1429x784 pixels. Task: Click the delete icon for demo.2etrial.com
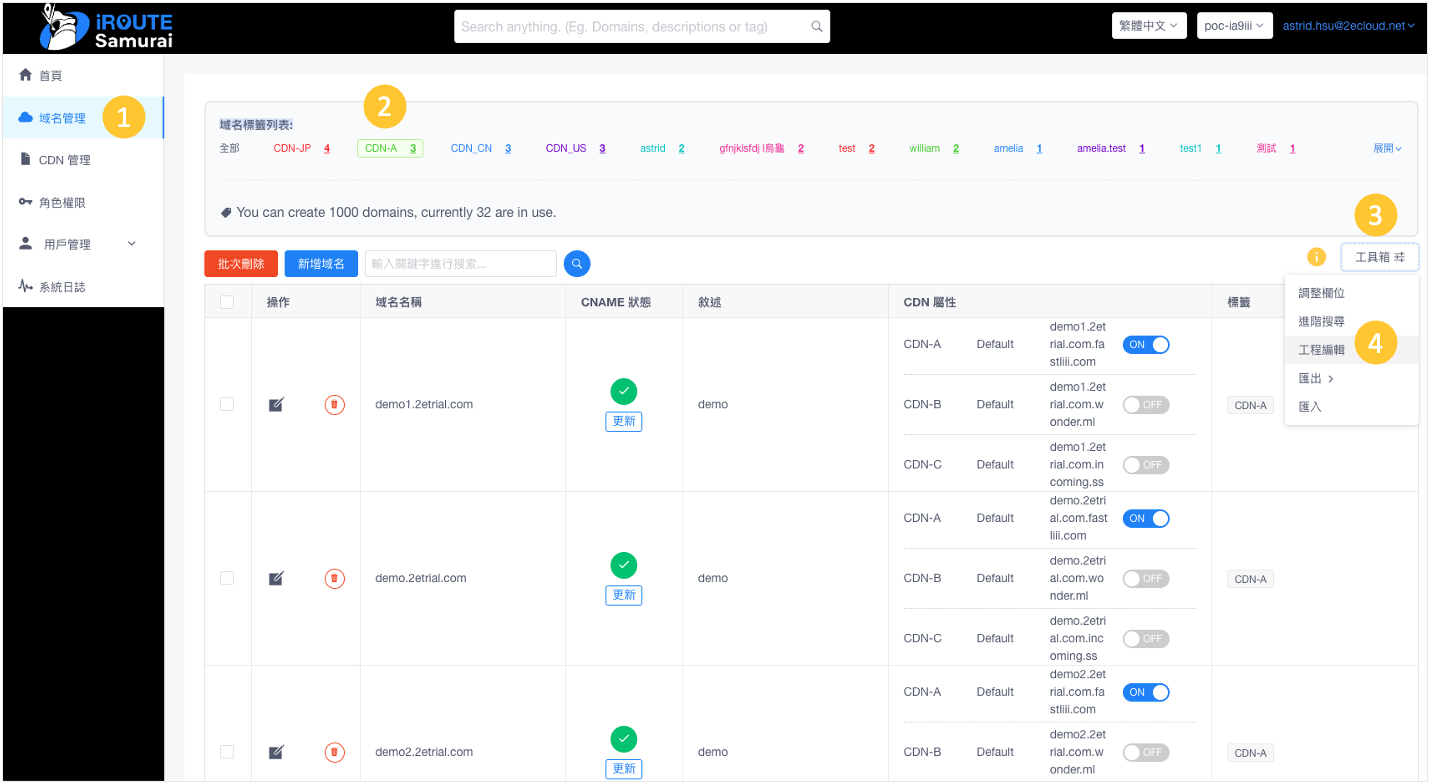coord(335,578)
